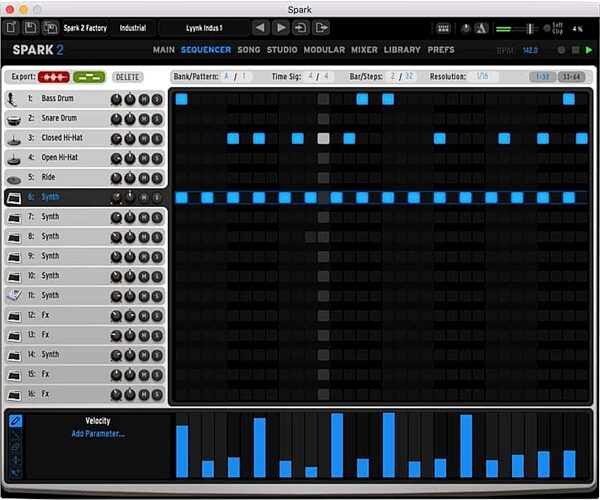
Task: Click track 16 Fx instrument icon
Action: (14, 394)
